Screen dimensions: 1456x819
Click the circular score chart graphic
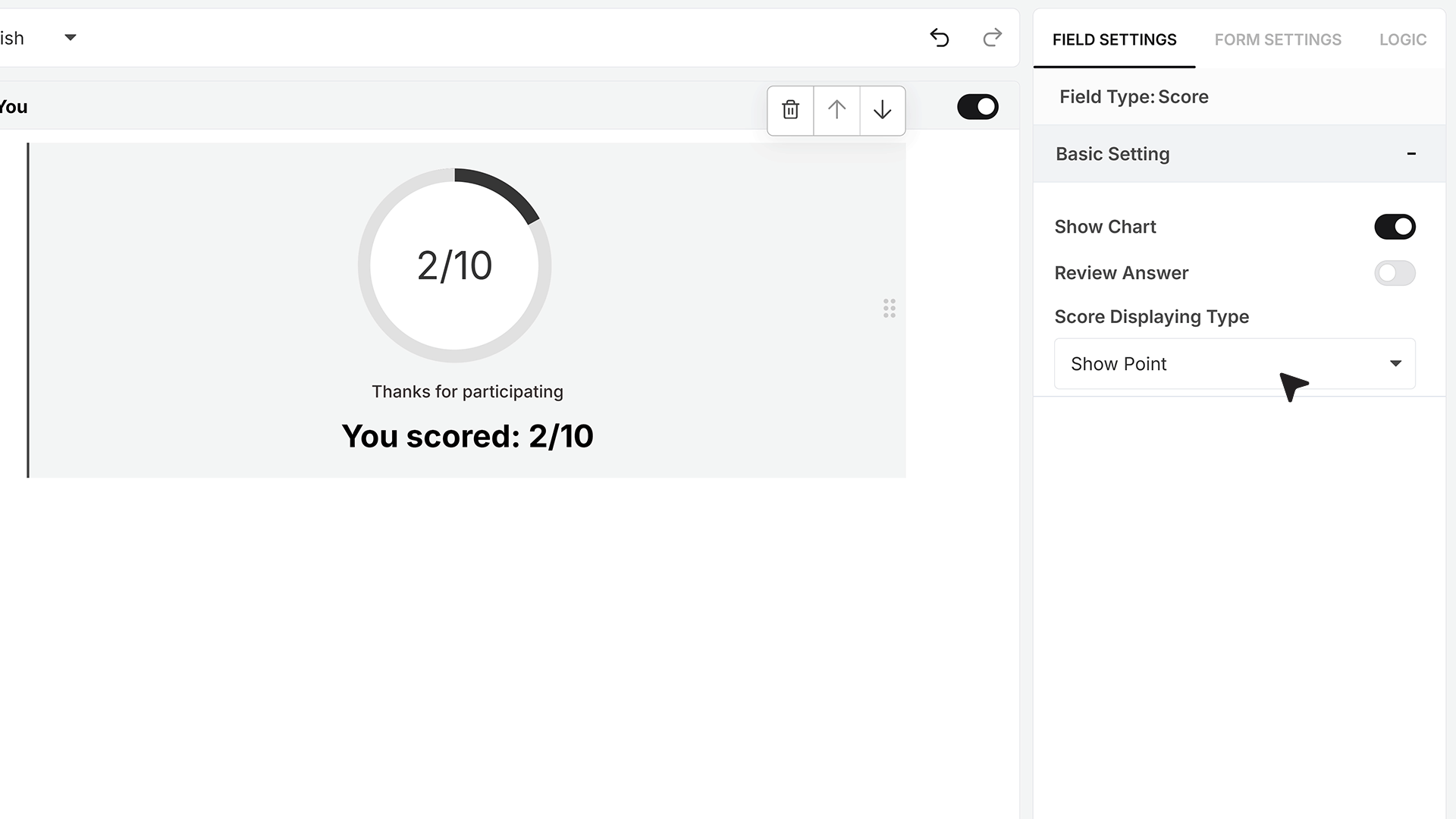pyautogui.click(x=454, y=265)
